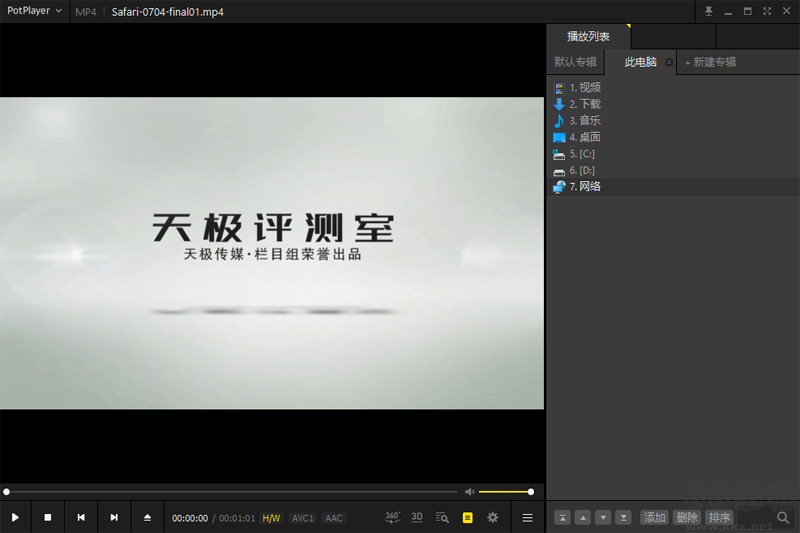Switch to 默认专辑 tab
800x533 pixels.
click(576, 62)
